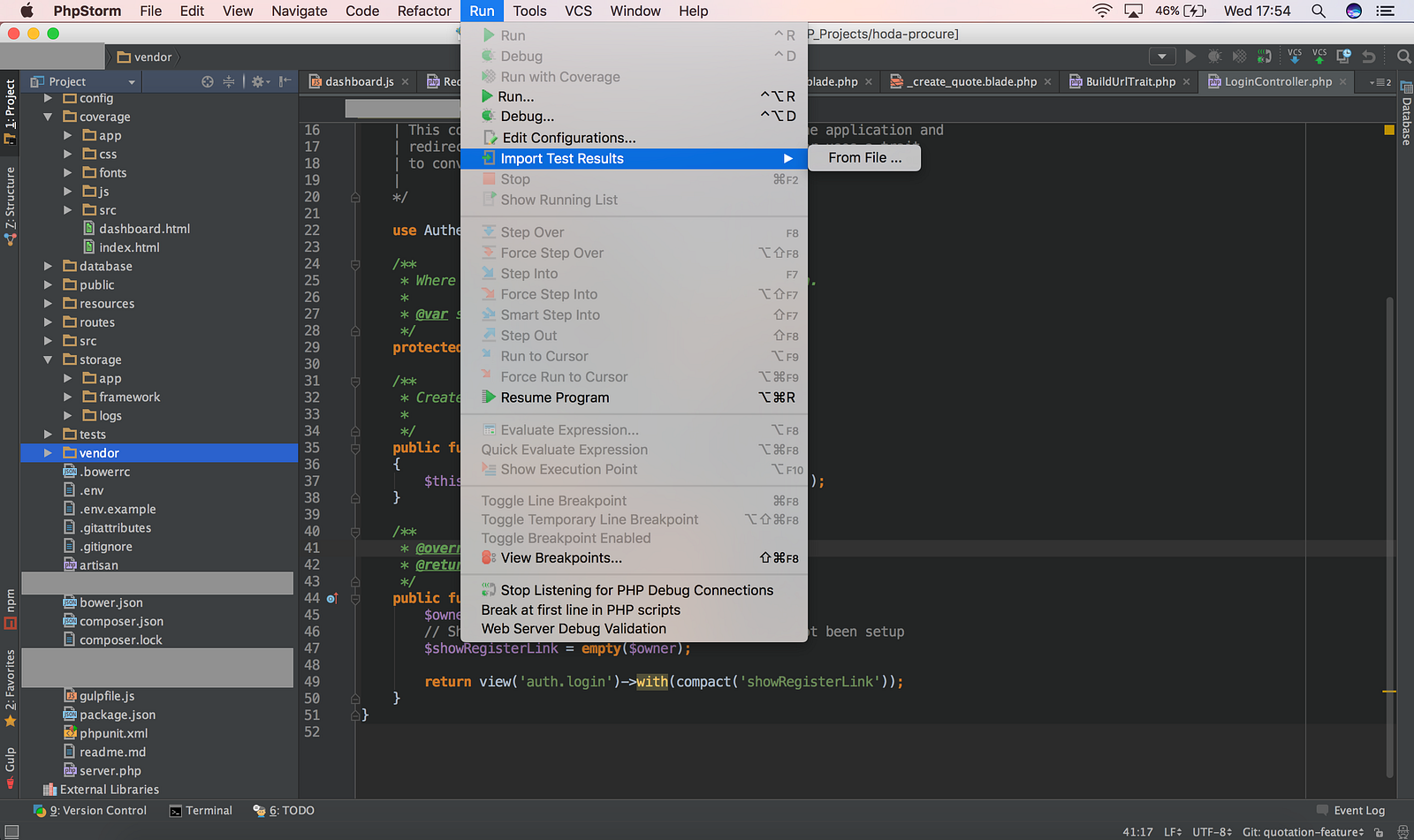Switch to the LoginController.php tab
Image resolution: width=1414 pixels, height=840 pixels.
[1277, 81]
